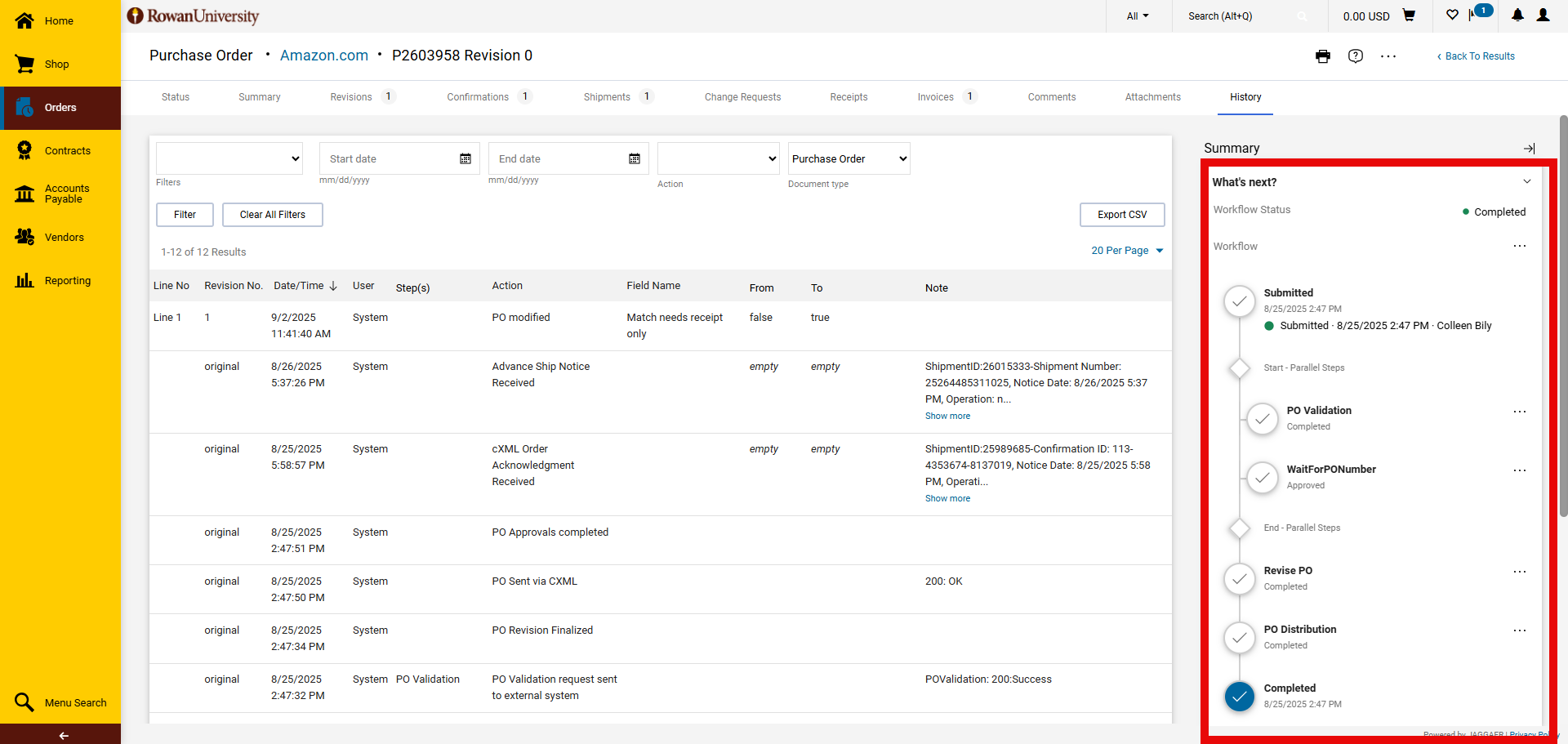Open the notifications bell
Image resolution: width=1568 pixels, height=744 pixels.
click(1517, 15)
